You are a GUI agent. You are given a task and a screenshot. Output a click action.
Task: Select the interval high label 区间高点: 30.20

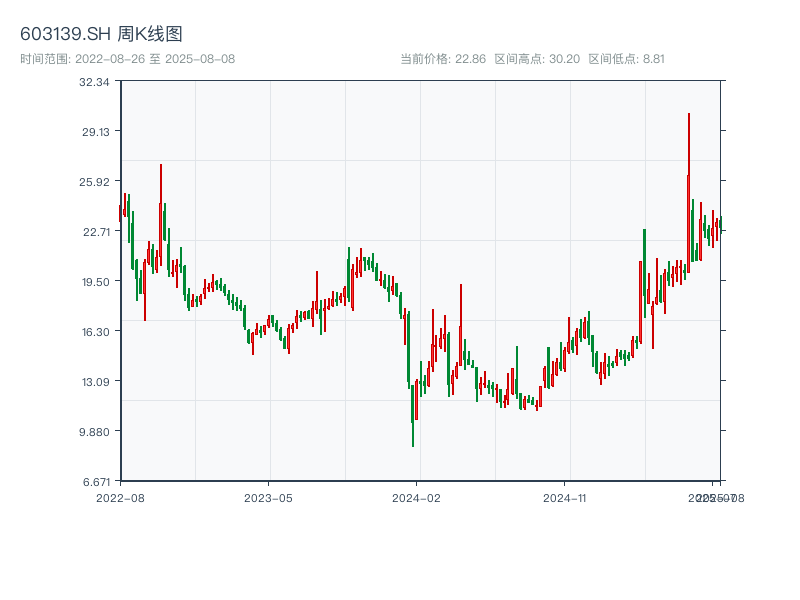(537, 59)
